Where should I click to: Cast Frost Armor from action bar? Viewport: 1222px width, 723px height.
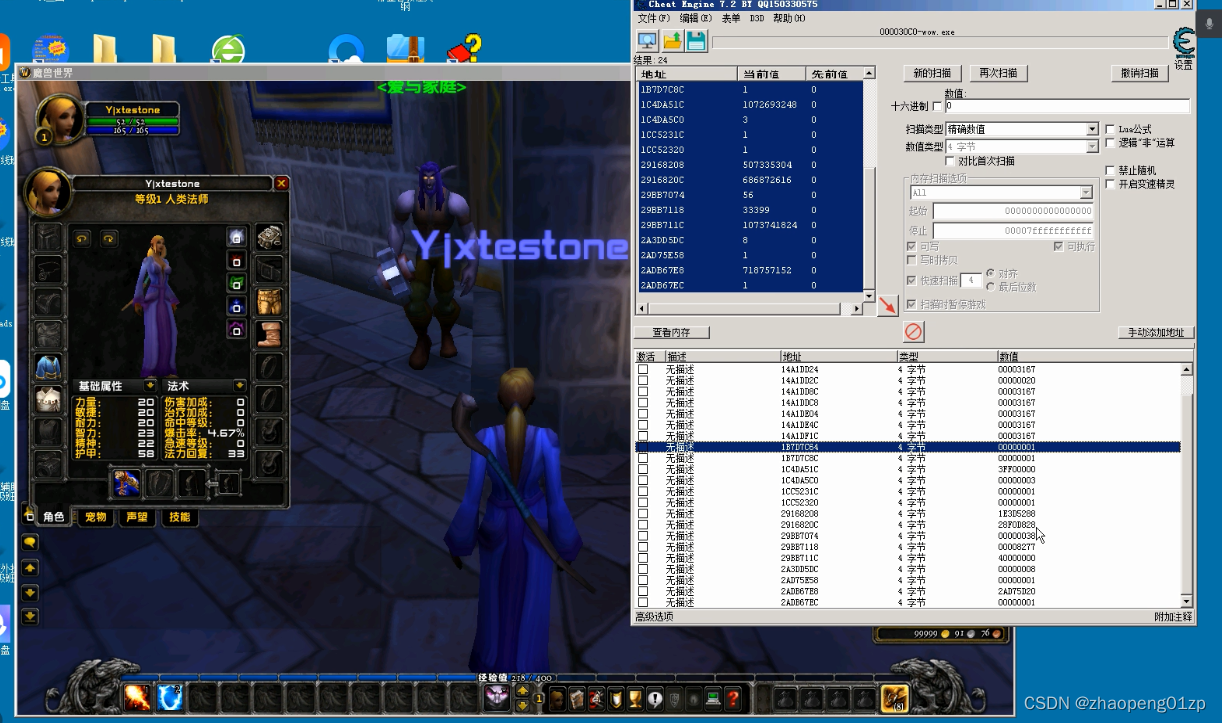click(170, 697)
